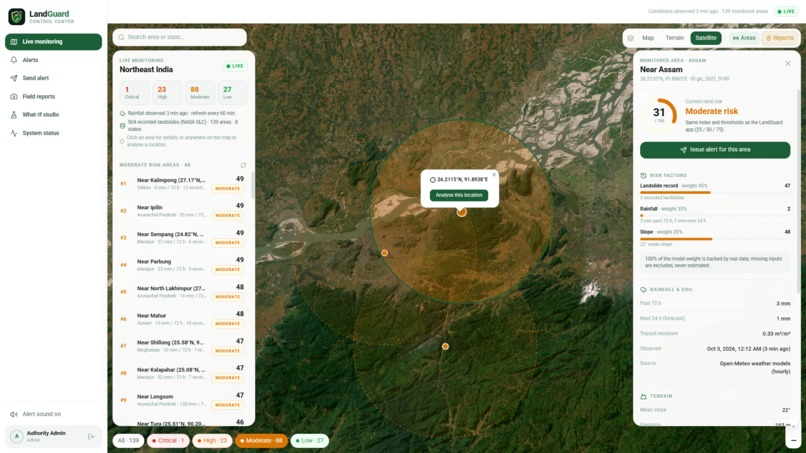Click the orange marker south on the map
The height and width of the screenshot is (453, 806).
[445, 347]
